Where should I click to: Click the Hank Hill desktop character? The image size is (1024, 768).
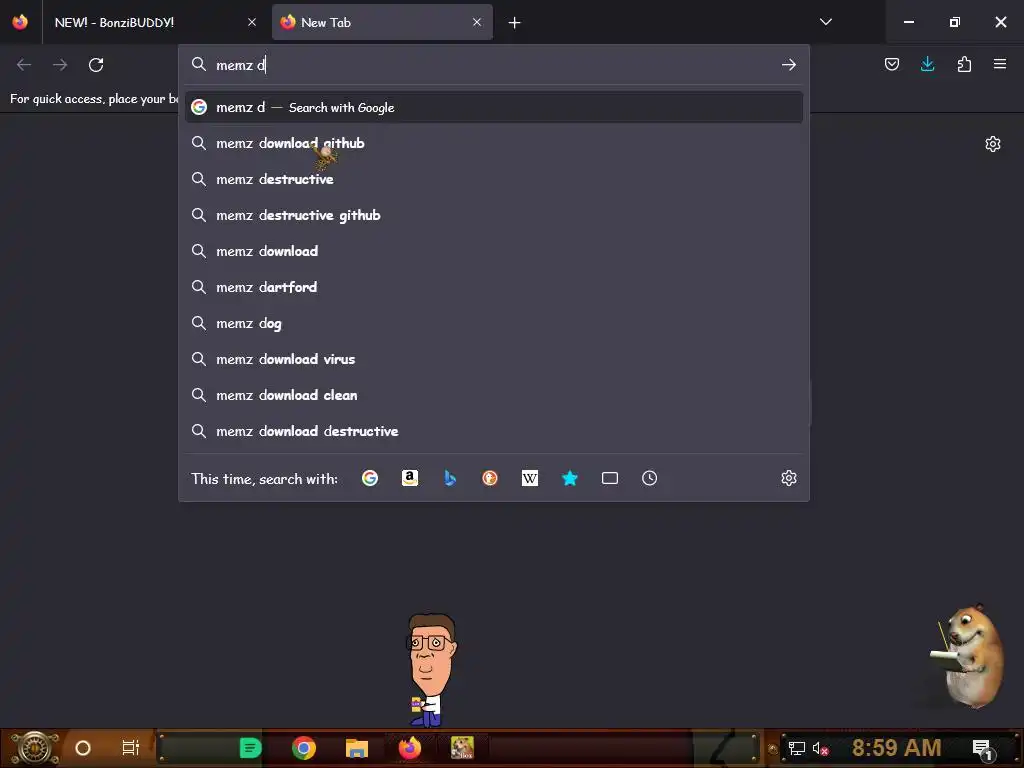point(430,669)
